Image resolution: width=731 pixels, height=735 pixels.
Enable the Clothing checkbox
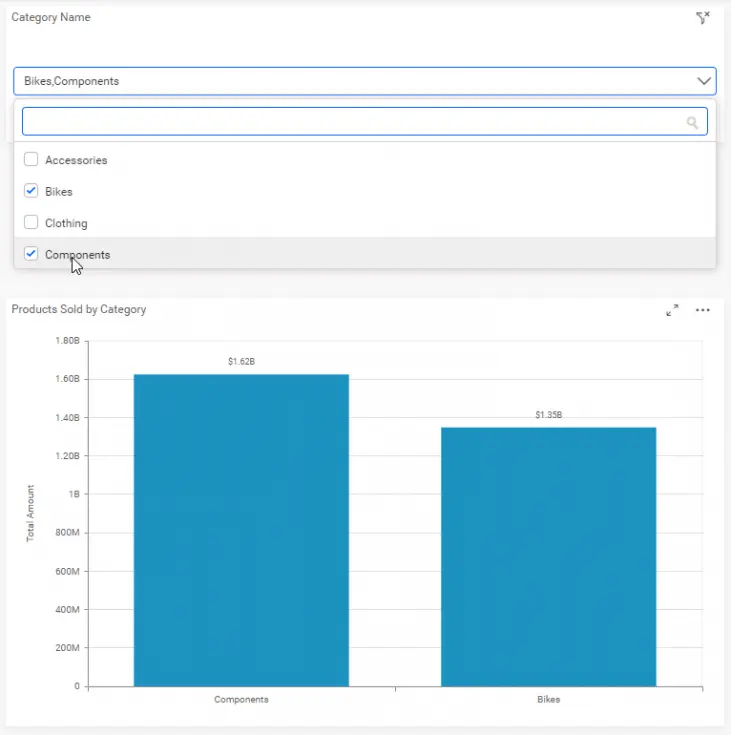tap(31, 223)
